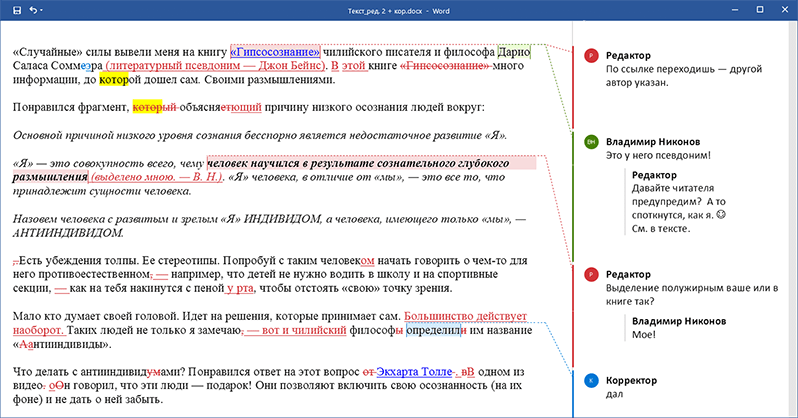Screen dimensions: 798x418
Task: Click the yellow-highlighted 'котор' in 'которой дошел сам'
Action: 114,79
